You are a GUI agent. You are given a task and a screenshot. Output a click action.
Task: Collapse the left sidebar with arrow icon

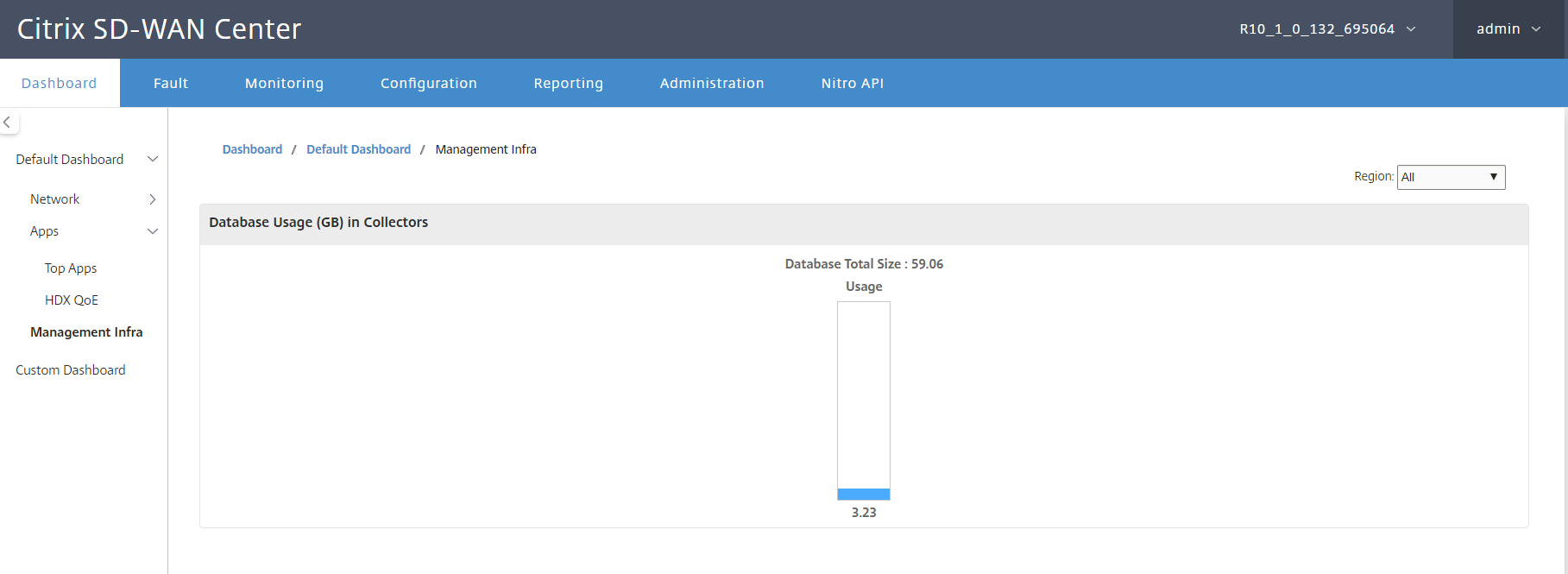click(x=7, y=123)
